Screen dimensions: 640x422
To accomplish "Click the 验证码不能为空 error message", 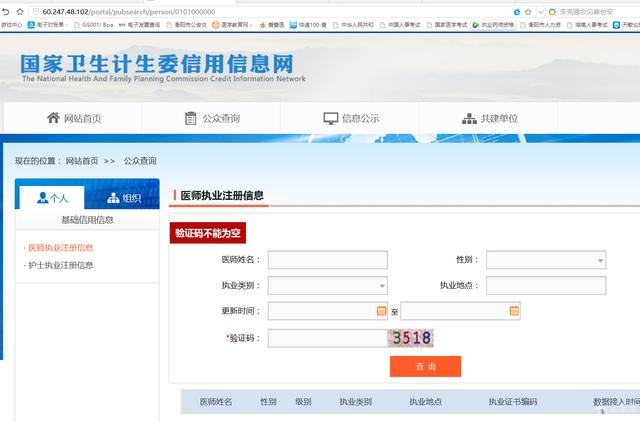I will tap(208, 233).
